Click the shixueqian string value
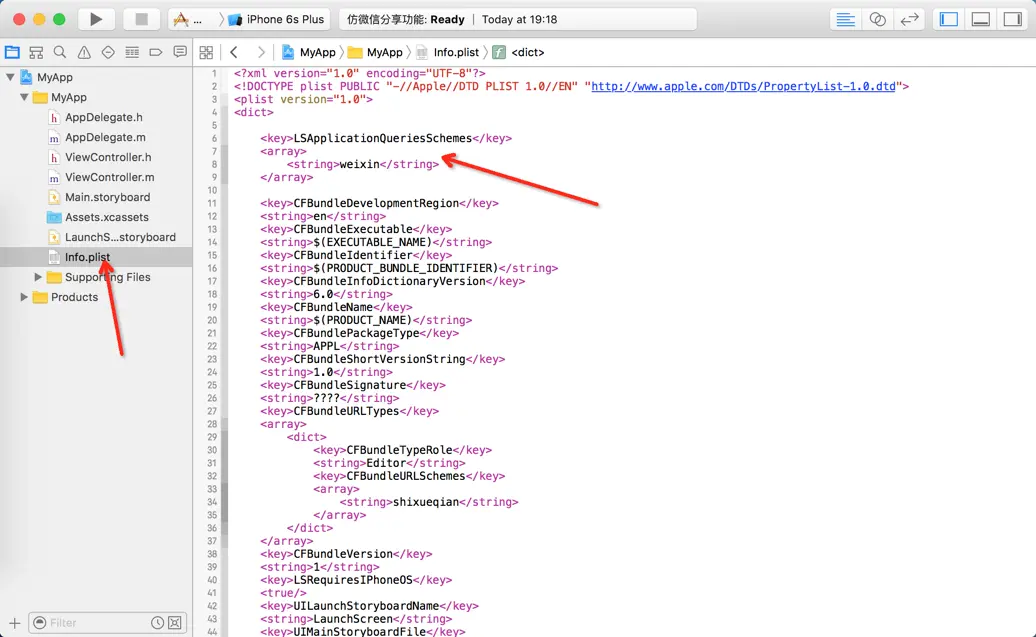This screenshot has height=637, width=1036. point(426,502)
